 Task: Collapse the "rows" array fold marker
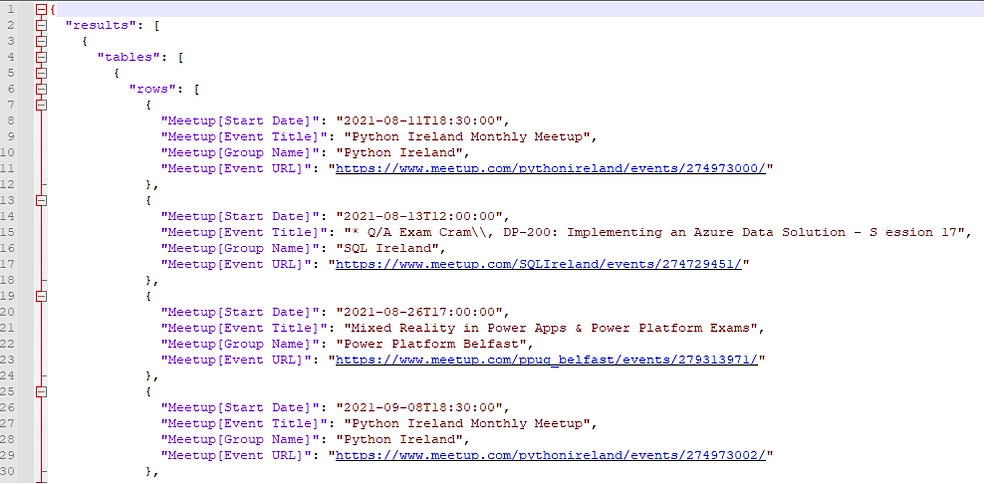41,89
